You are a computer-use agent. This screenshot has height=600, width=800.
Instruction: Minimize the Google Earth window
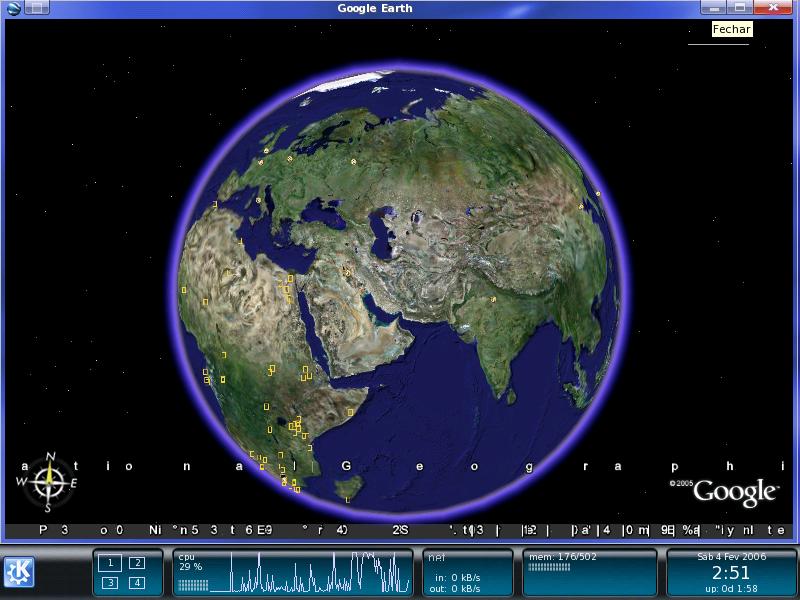pos(713,8)
